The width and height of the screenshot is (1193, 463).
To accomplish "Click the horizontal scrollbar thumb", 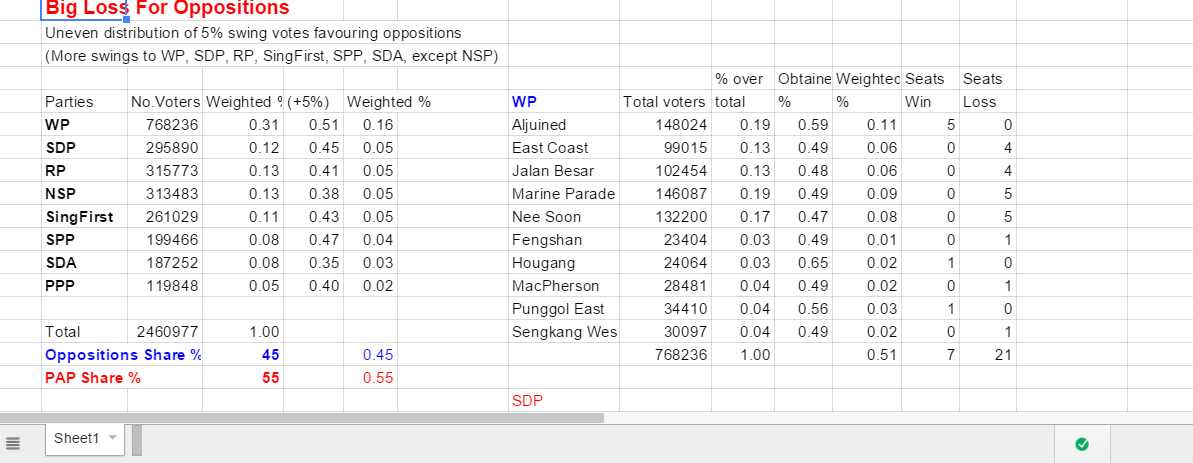I will [x=301, y=418].
